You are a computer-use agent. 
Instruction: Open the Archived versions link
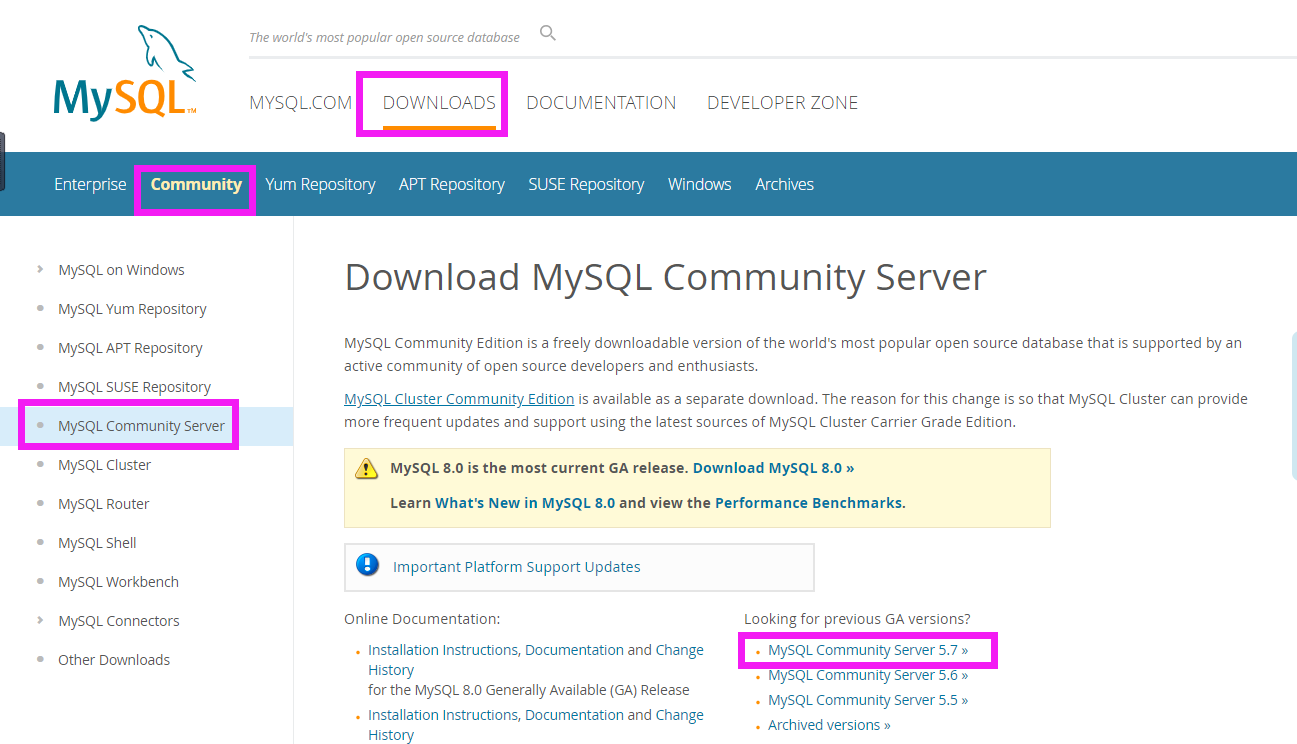829,725
